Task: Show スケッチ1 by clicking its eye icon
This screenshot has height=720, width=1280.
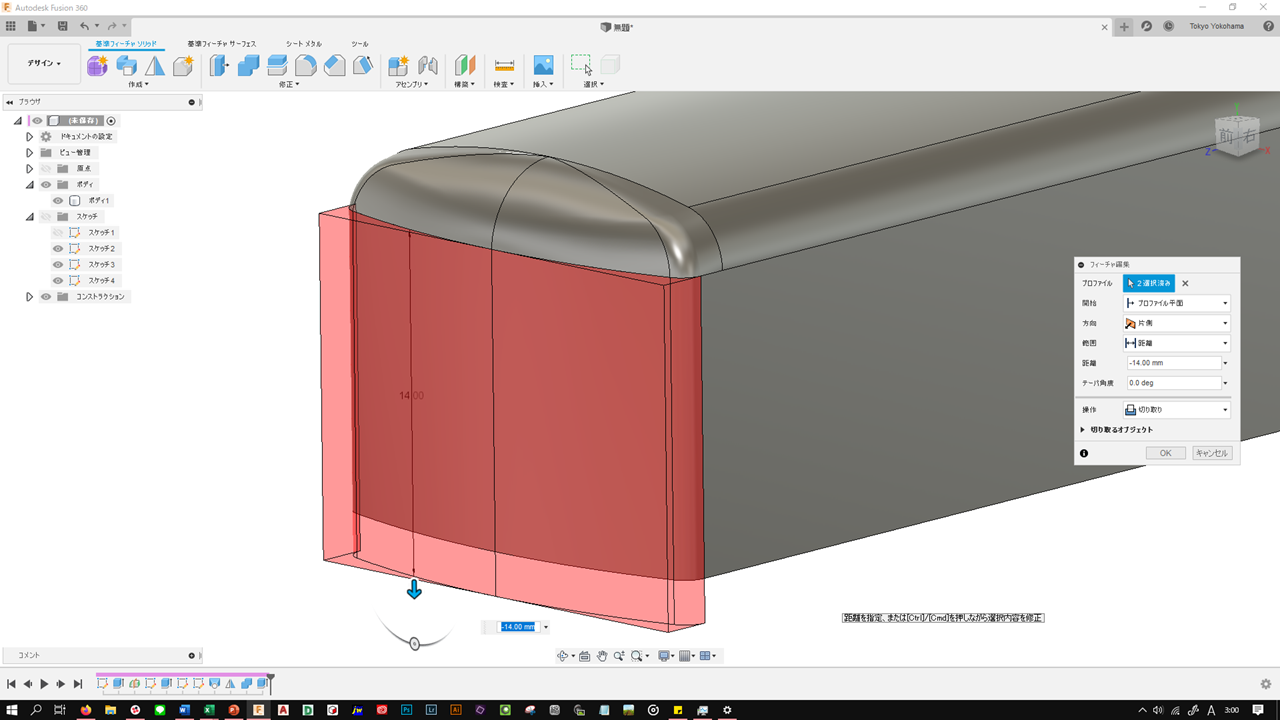Action: click(x=58, y=233)
